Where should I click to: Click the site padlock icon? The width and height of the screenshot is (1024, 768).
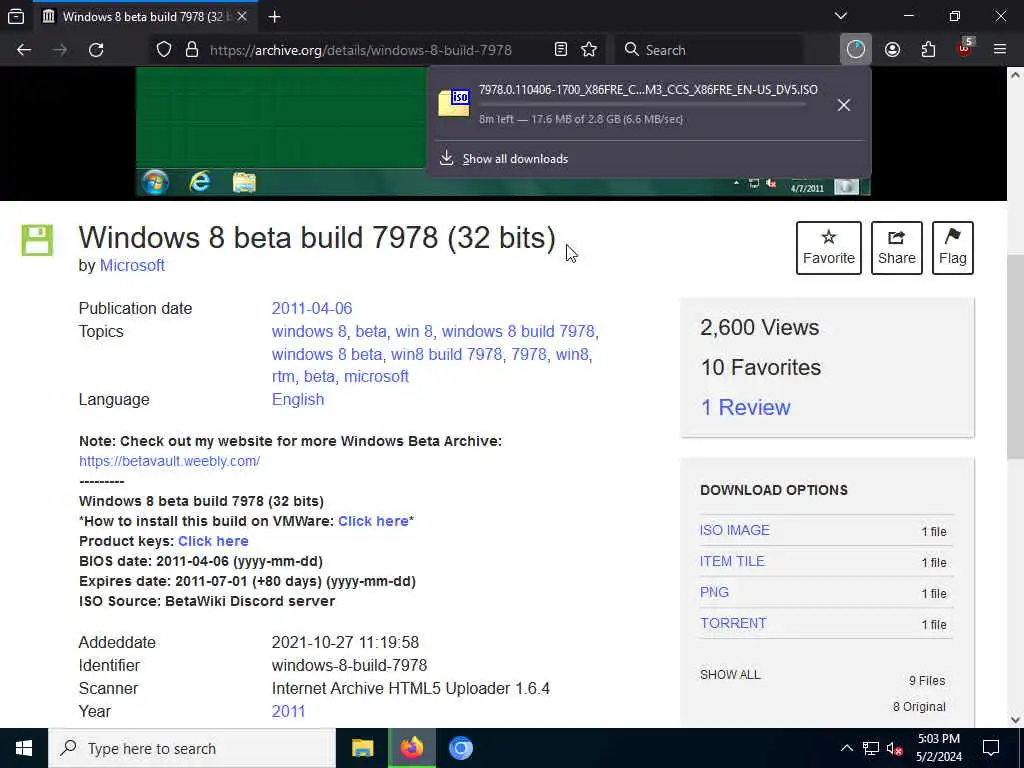191,50
